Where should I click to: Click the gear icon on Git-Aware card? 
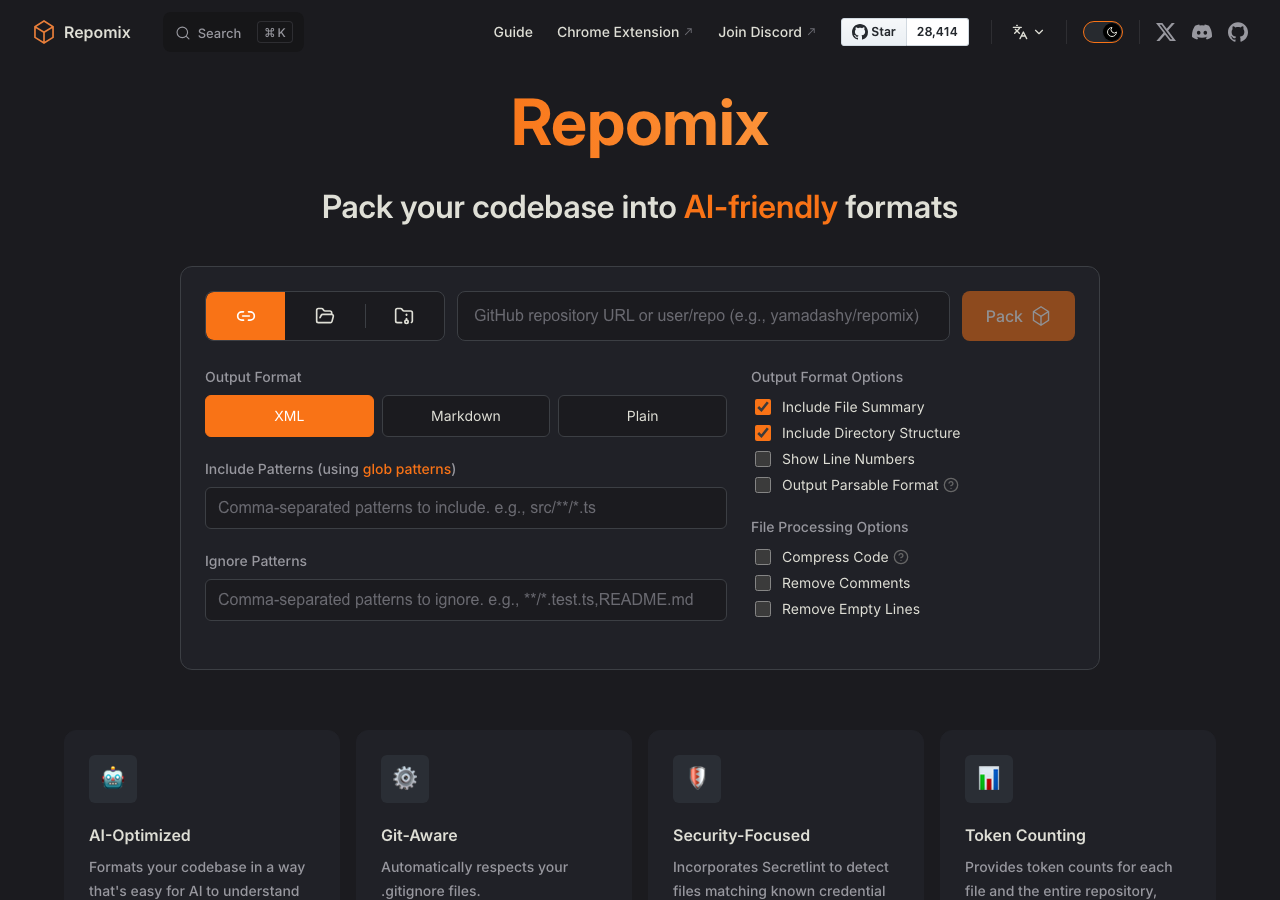pos(405,779)
